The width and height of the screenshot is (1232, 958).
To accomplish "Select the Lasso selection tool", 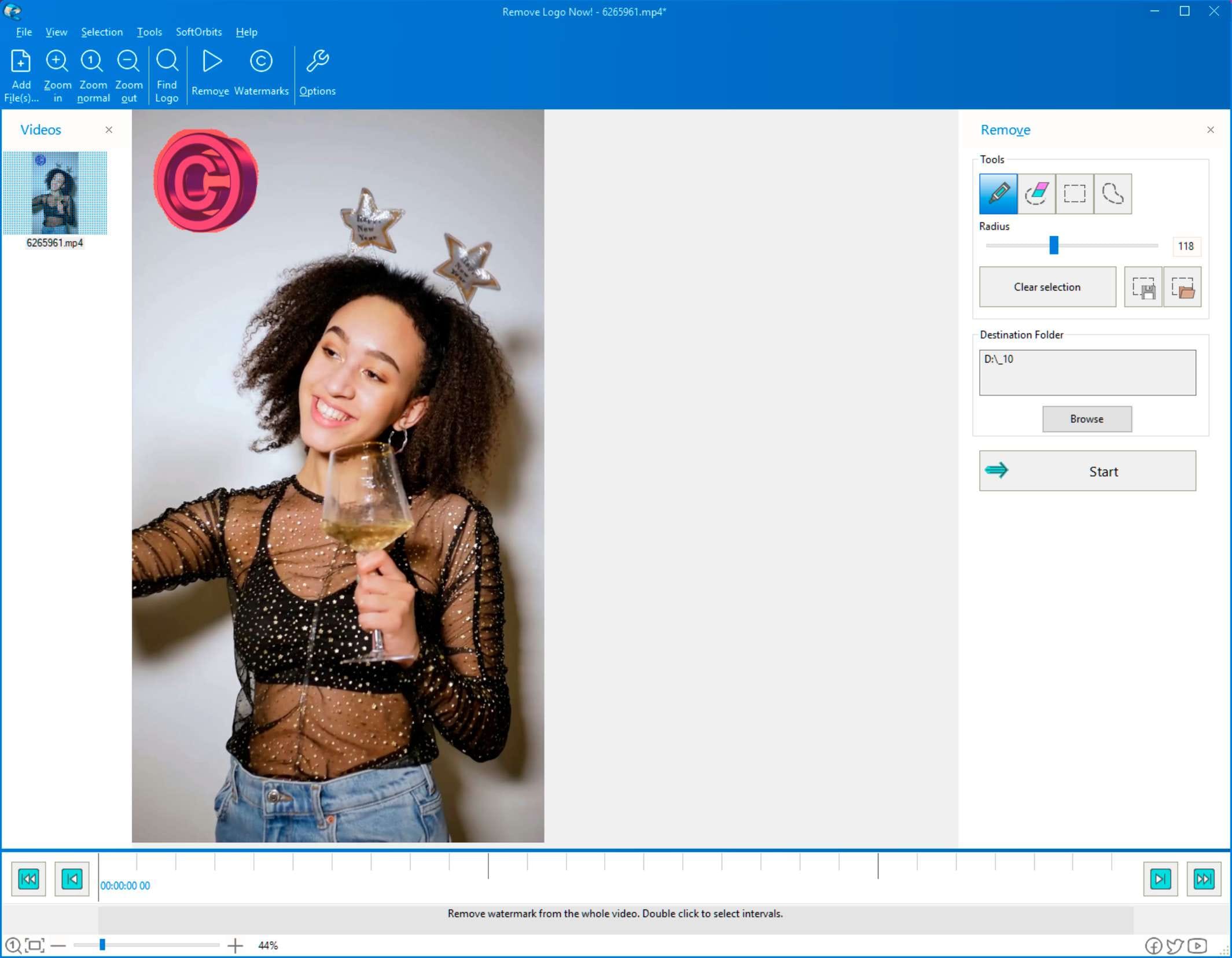I will (x=1112, y=193).
